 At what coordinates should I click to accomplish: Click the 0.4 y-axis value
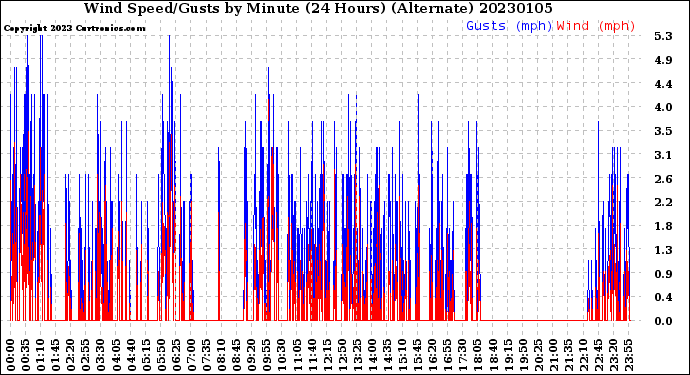click(x=663, y=298)
